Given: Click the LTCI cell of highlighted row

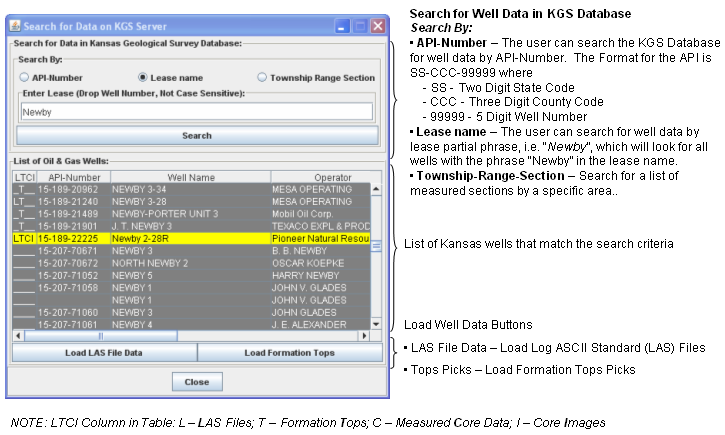Looking at the screenshot, I should point(24,239).
